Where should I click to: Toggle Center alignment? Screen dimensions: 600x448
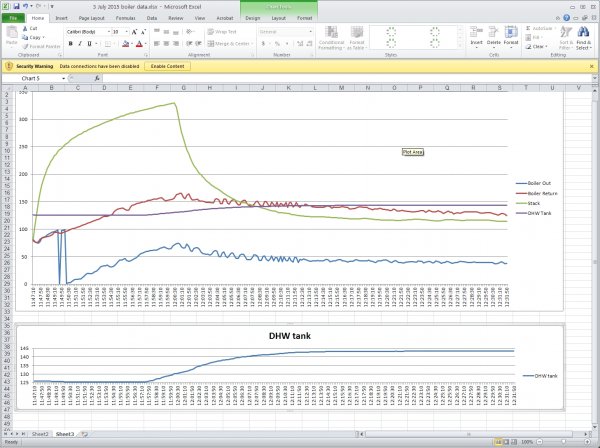[166, 44]
